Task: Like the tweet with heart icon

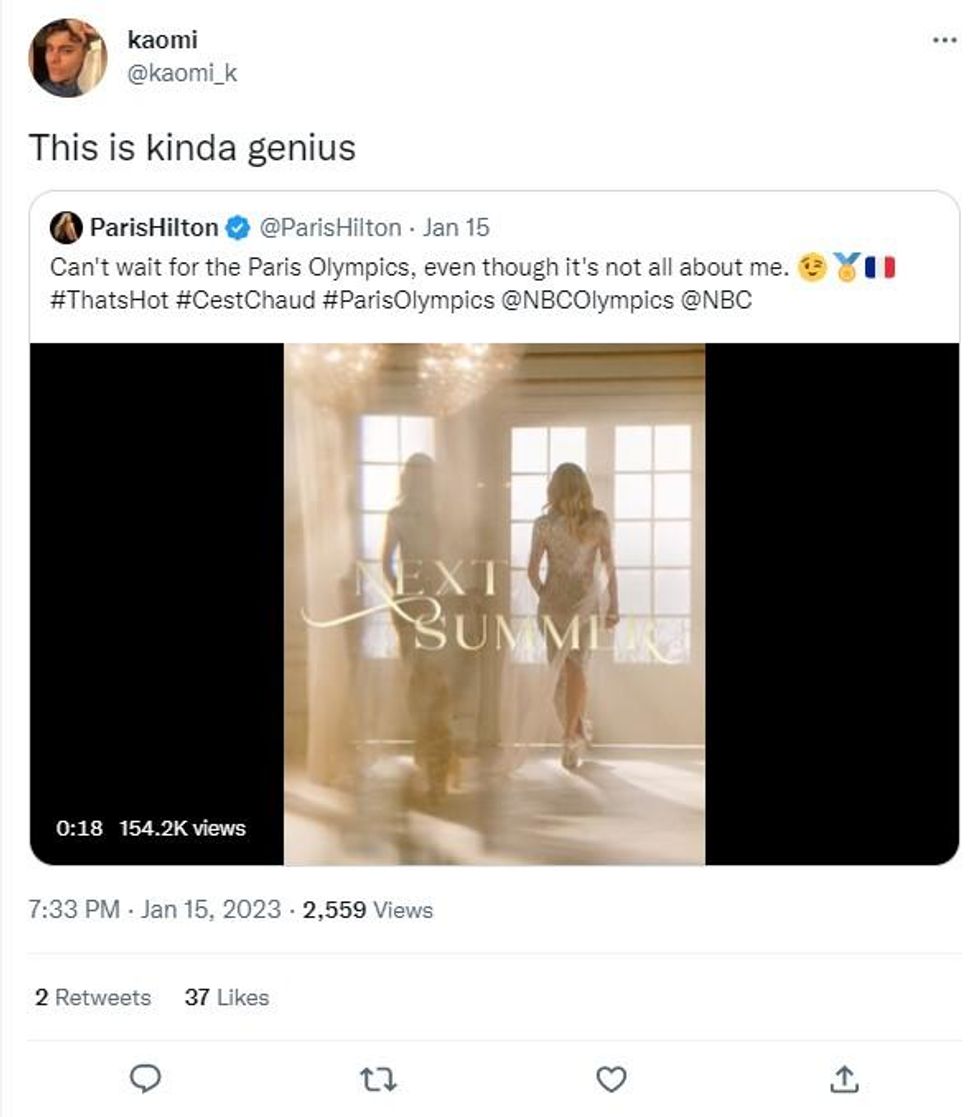Action: click(x=611, y=1078)
